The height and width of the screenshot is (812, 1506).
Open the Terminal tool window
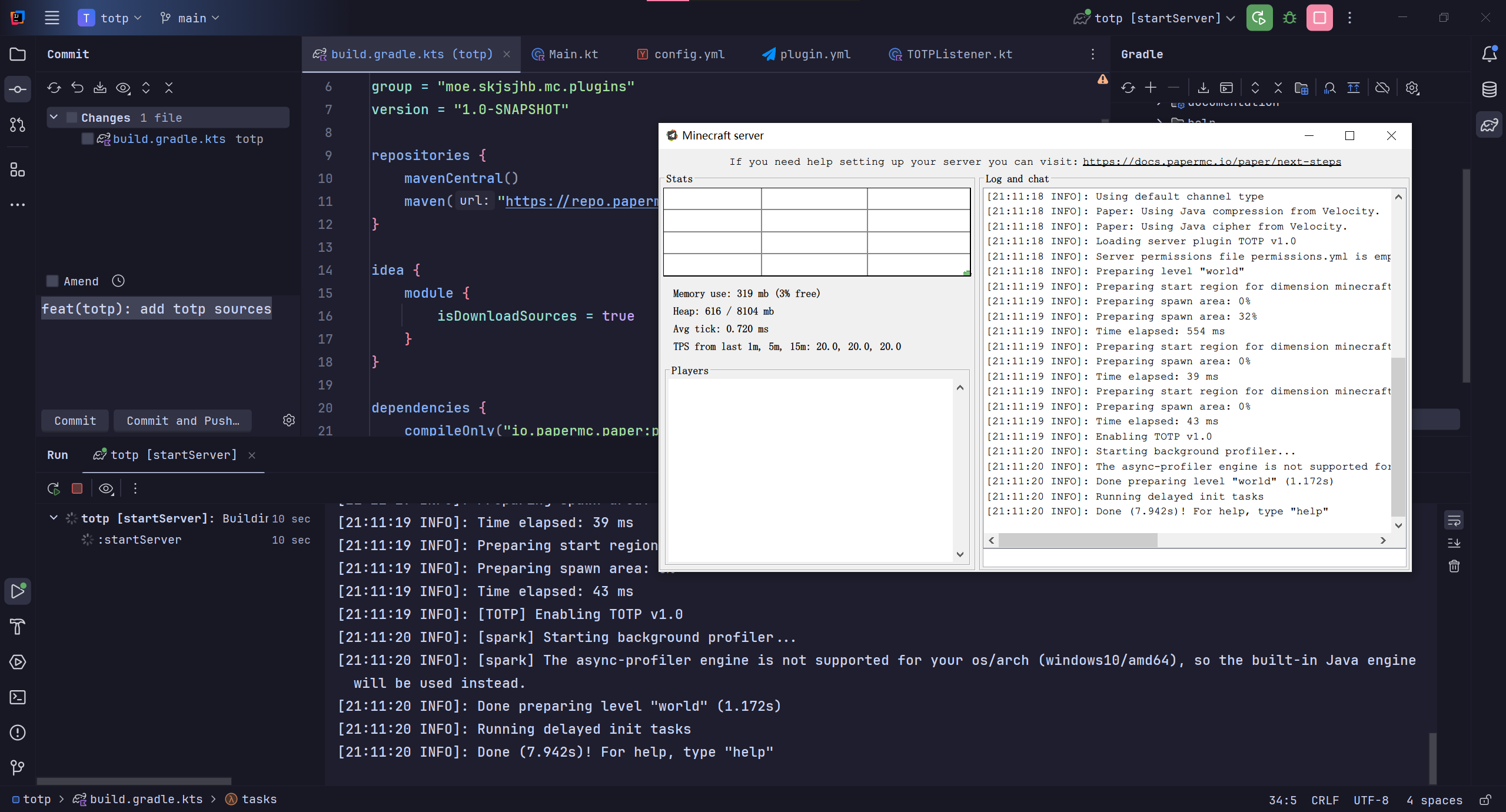[18, 697]
